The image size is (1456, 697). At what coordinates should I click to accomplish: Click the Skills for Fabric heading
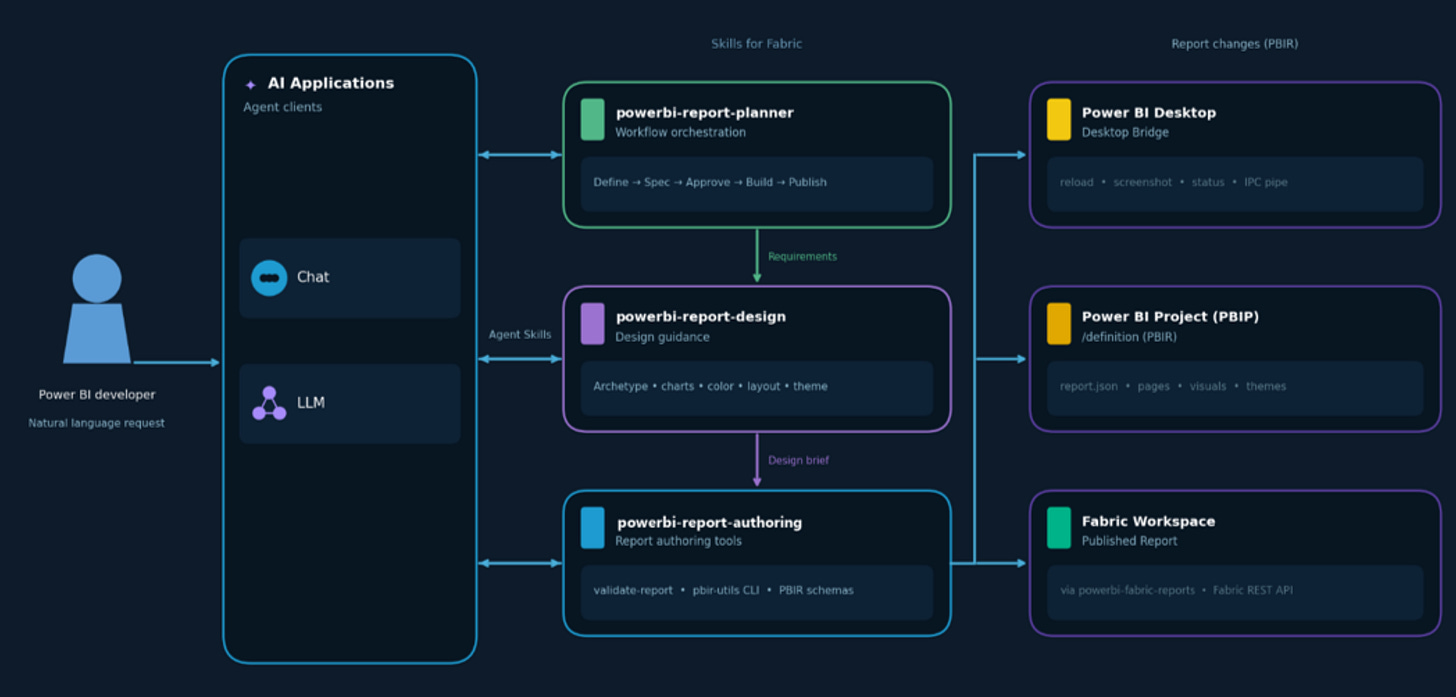click(757, 44)
